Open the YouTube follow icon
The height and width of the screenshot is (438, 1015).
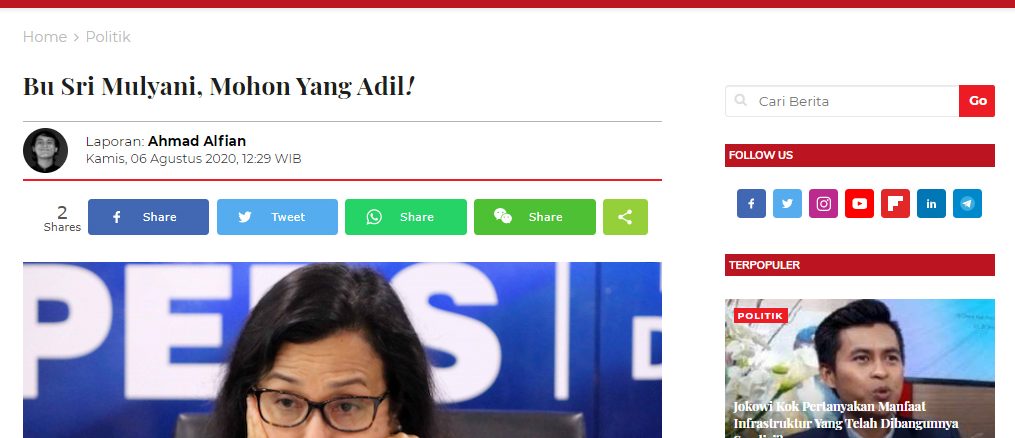(859, 203)
